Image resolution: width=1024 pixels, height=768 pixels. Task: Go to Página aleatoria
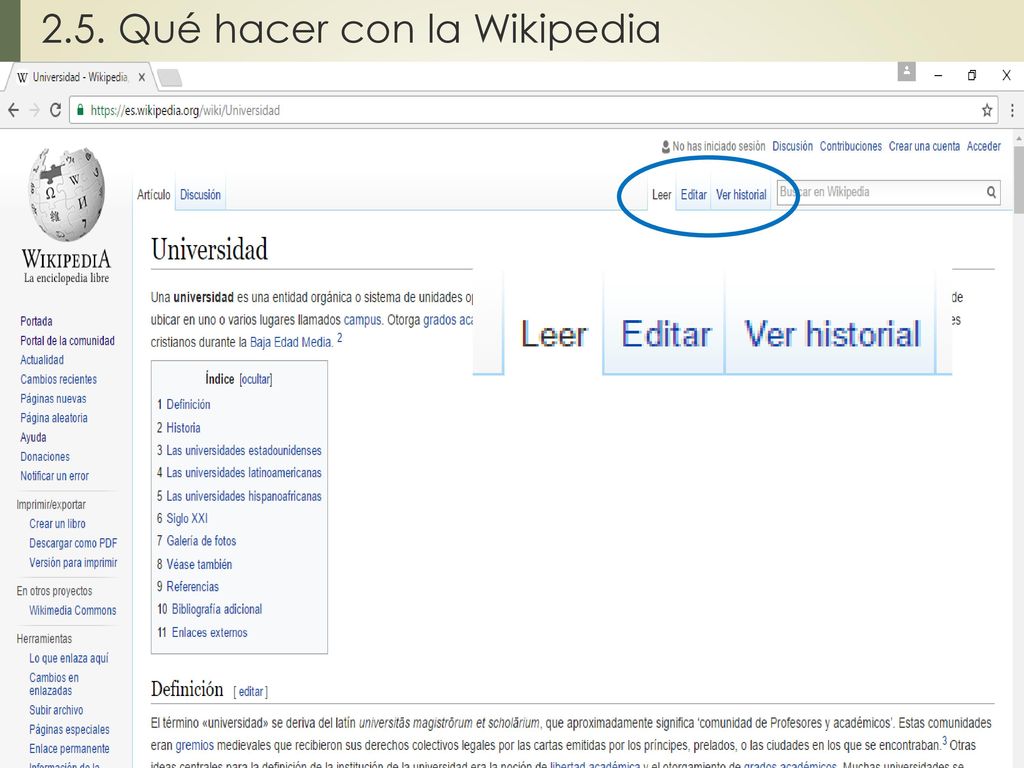pyautogui.click(x=54, y=418)
